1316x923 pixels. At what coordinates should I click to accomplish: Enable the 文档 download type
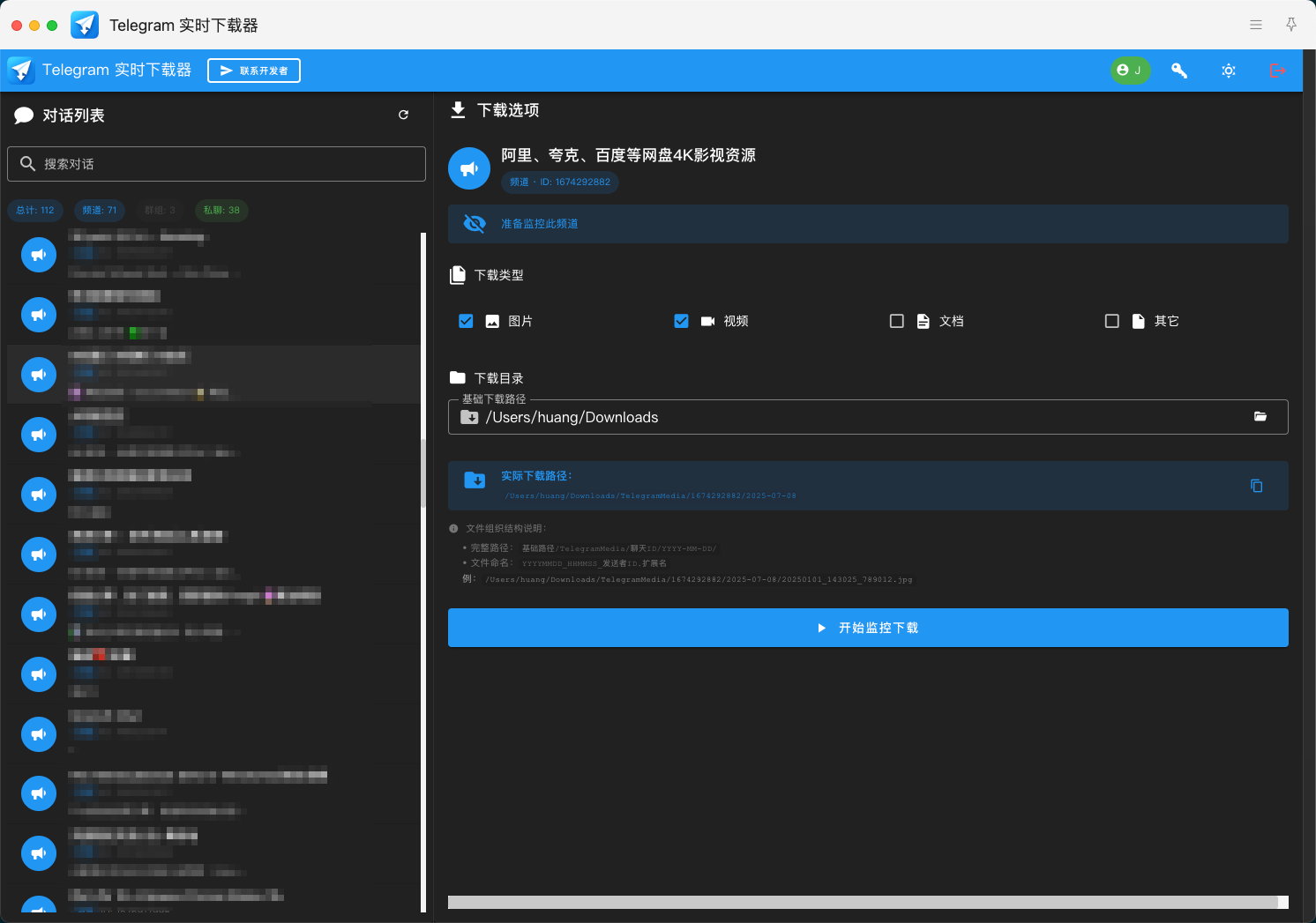click(x=897, y=321)
